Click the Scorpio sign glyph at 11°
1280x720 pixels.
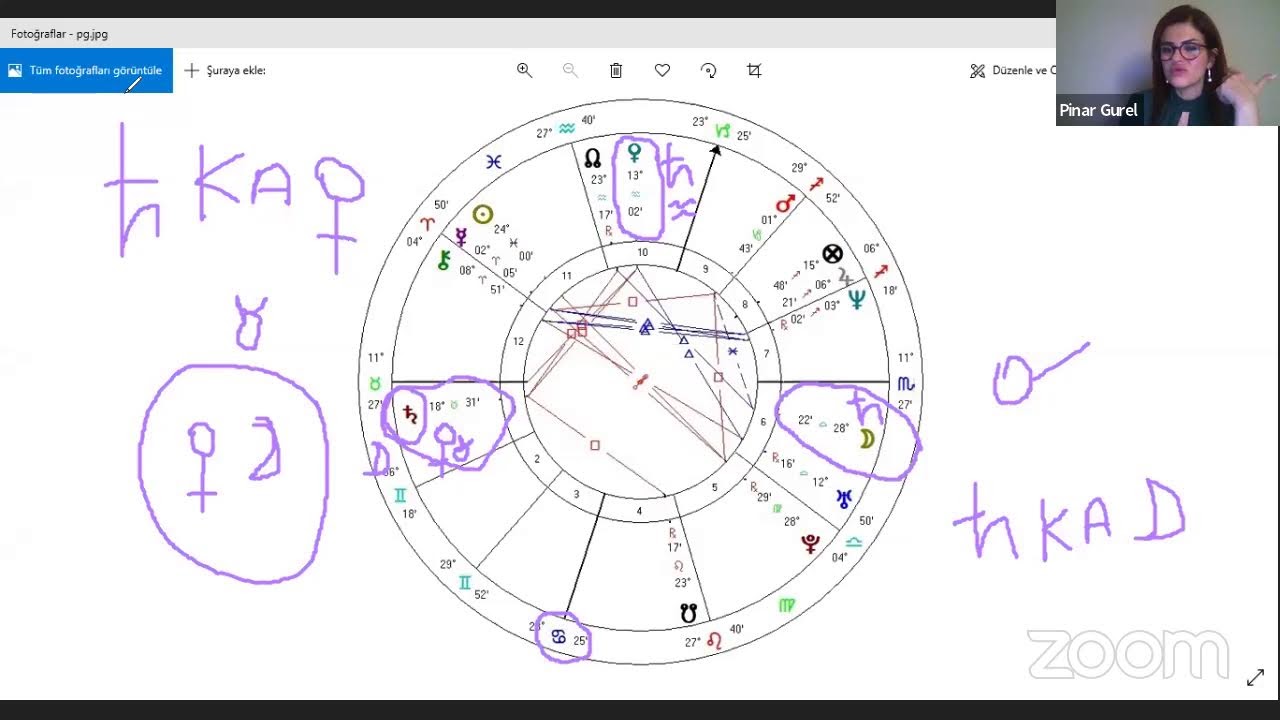pyautogui.click(x=905, y=383)
